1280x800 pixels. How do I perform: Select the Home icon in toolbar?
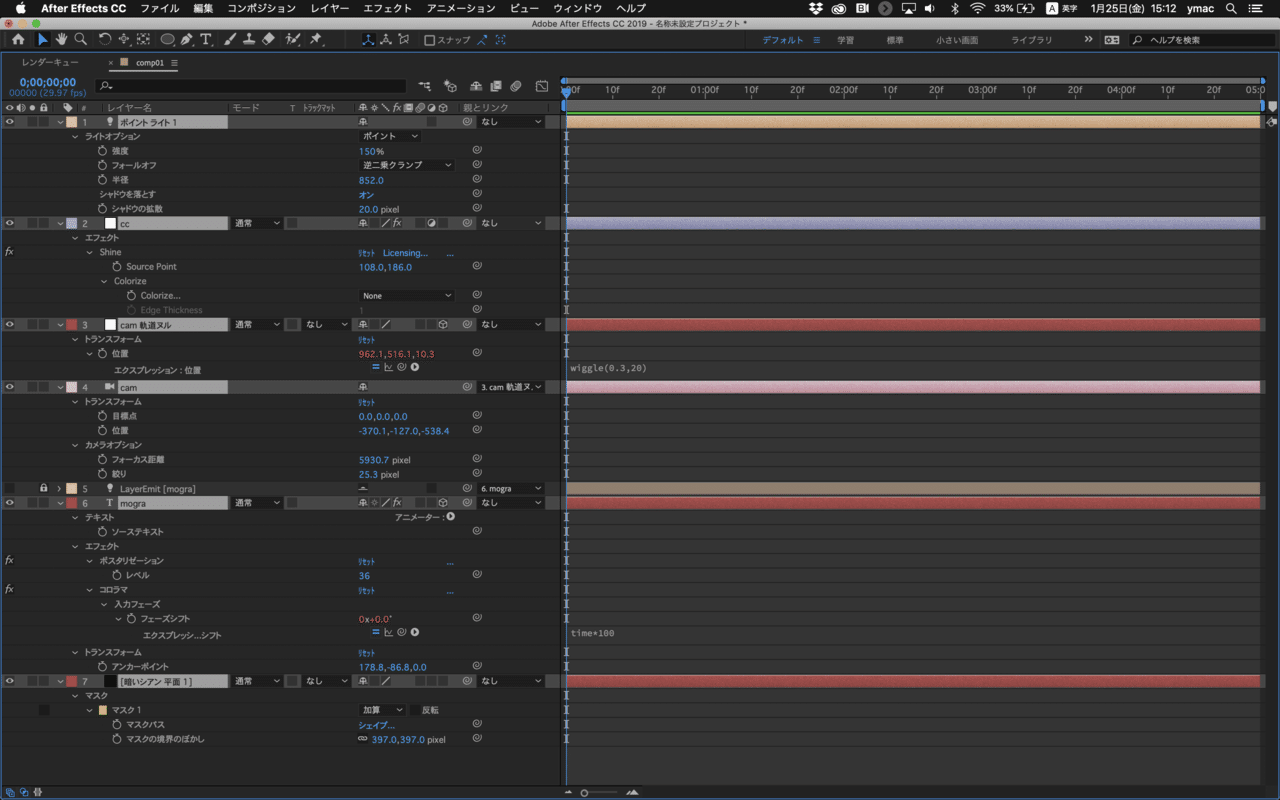[18, 40]
